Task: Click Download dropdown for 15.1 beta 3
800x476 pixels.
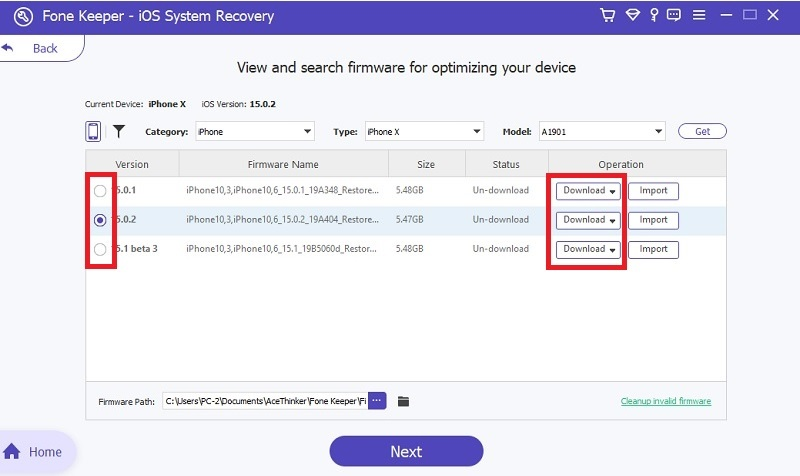Action: point(588,249)
